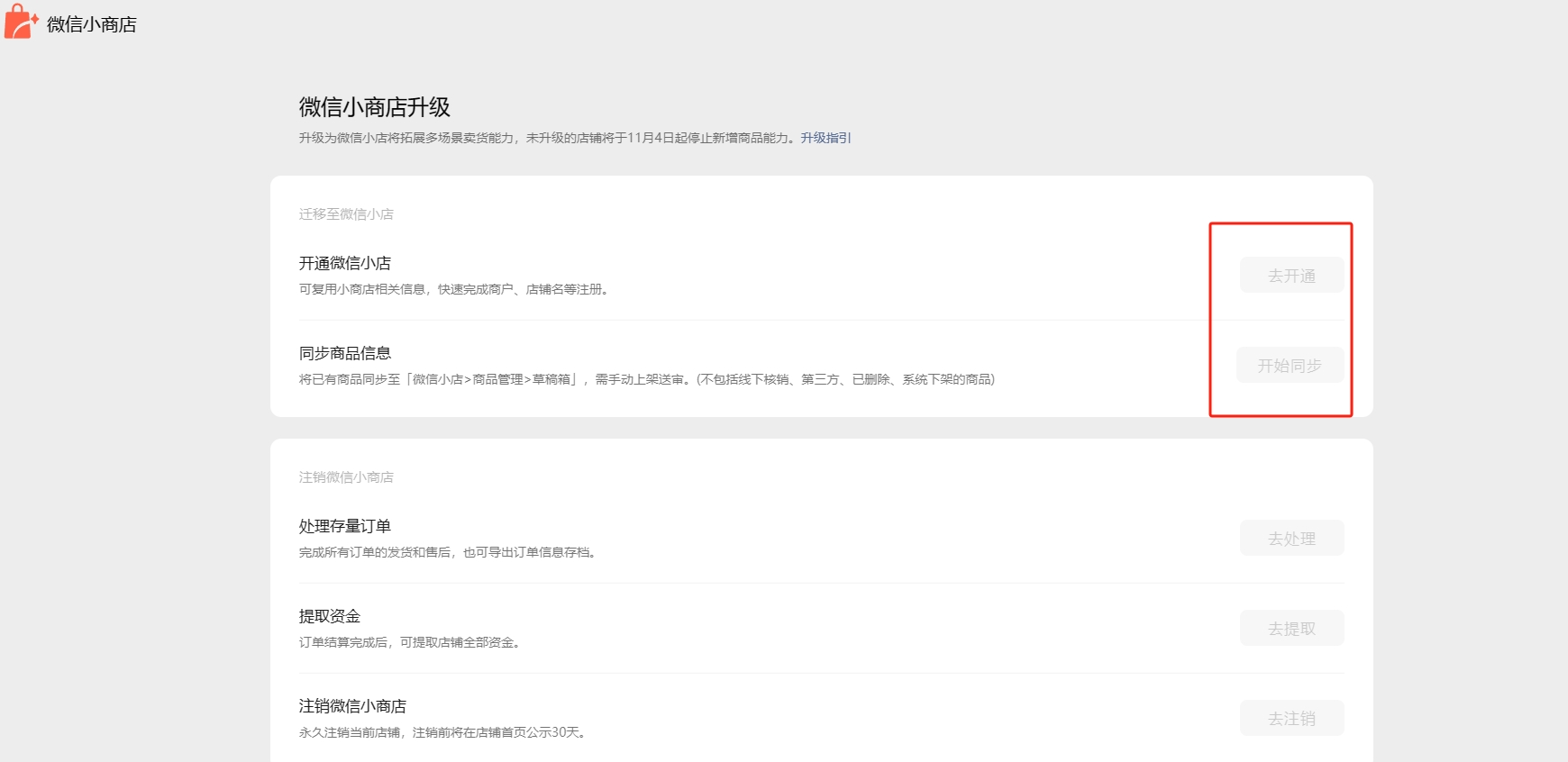Click the 迁移至微信小店 section label
Viewport: 1568px width, 762px height.
tap(346, 214)
